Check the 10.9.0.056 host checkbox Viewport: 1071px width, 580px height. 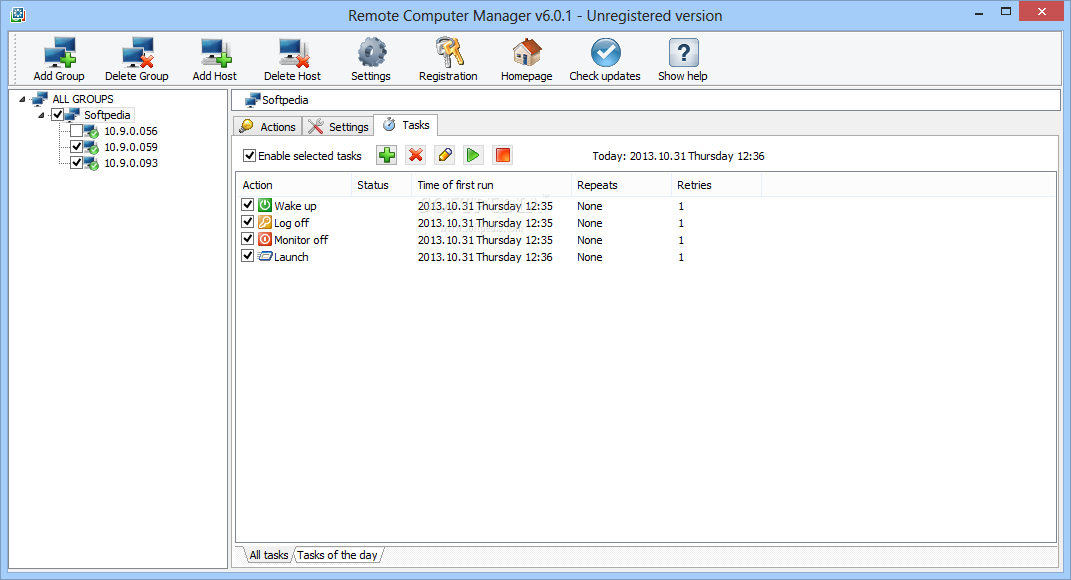(x=76, y=130)
